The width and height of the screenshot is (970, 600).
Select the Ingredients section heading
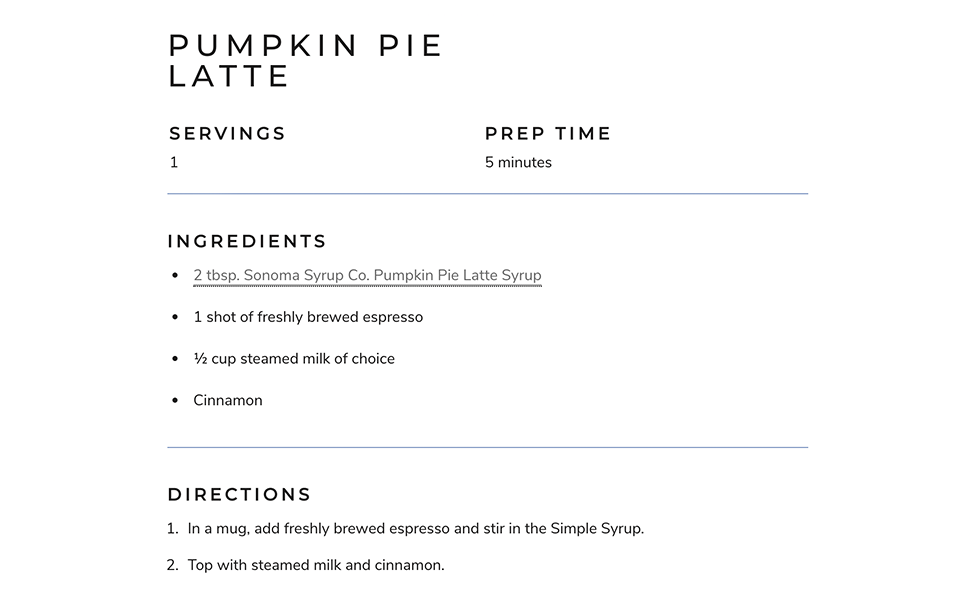coord(247,241)
